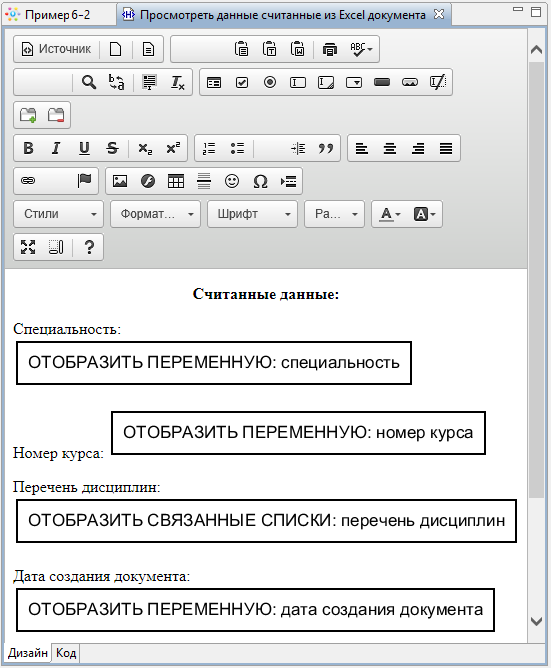Center align the text
The image size is (551, 668).
pyautogui.click(x=389, y=148)
